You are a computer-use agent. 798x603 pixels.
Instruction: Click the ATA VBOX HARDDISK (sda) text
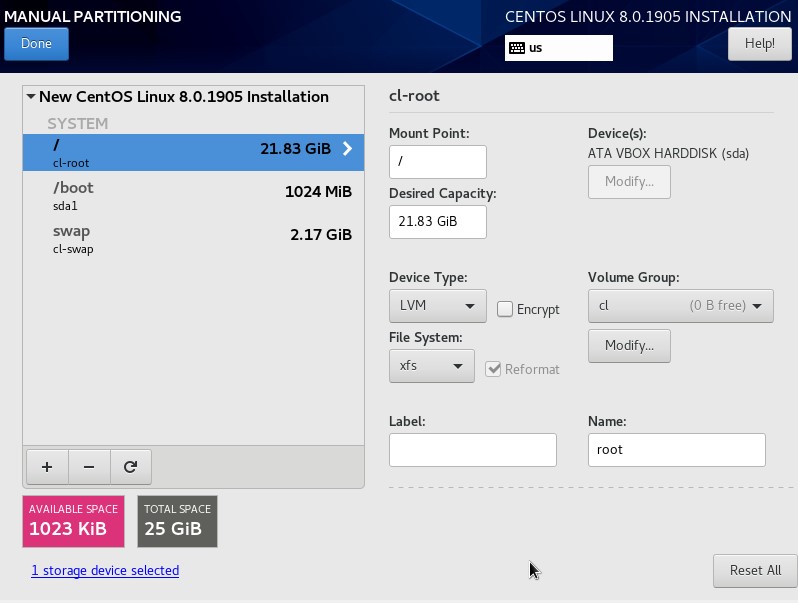point(668,153)
